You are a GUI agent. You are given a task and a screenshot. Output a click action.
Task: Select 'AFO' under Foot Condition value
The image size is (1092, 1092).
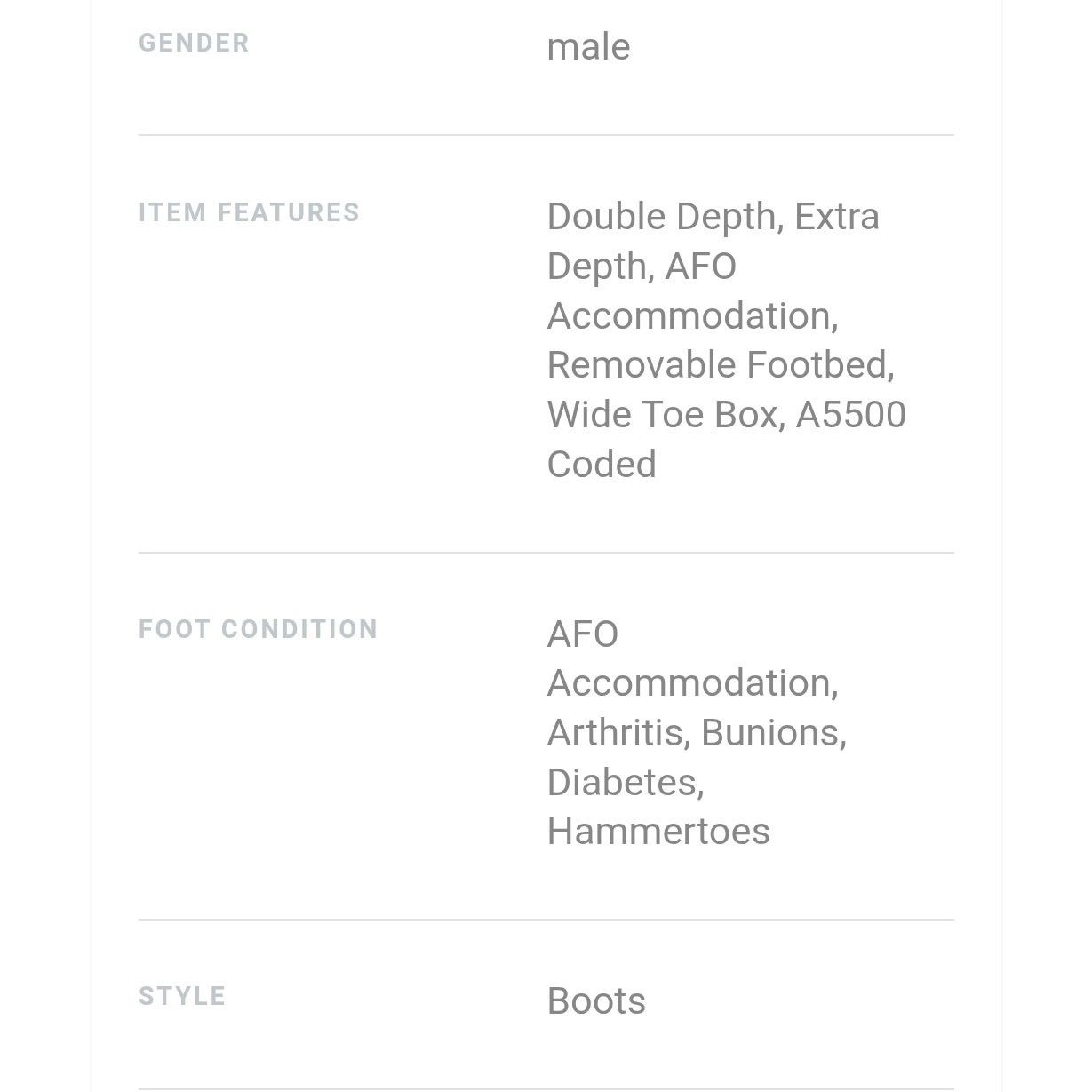(x=582, y=634)
